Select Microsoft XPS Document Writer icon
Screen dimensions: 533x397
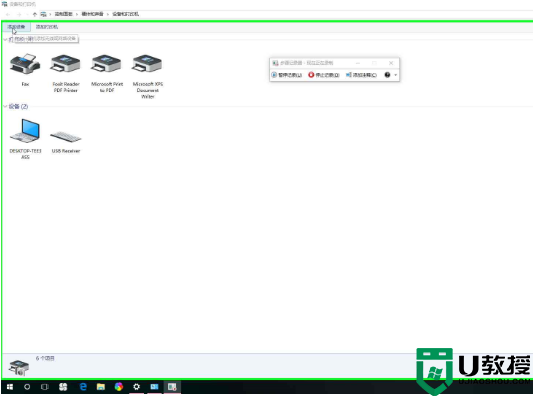point(147,64)
